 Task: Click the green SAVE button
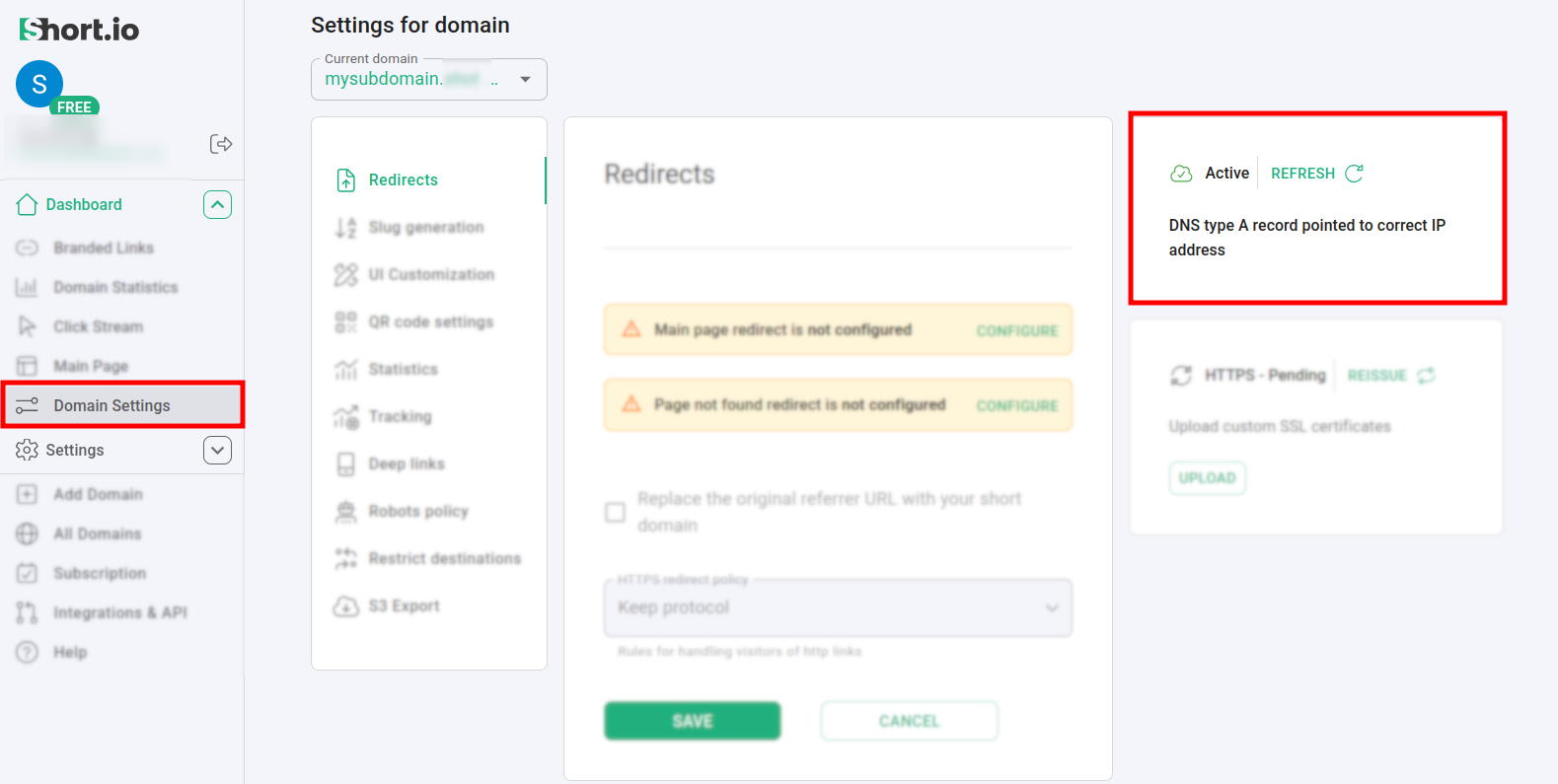pyautogui.click(x=692, y=721)
